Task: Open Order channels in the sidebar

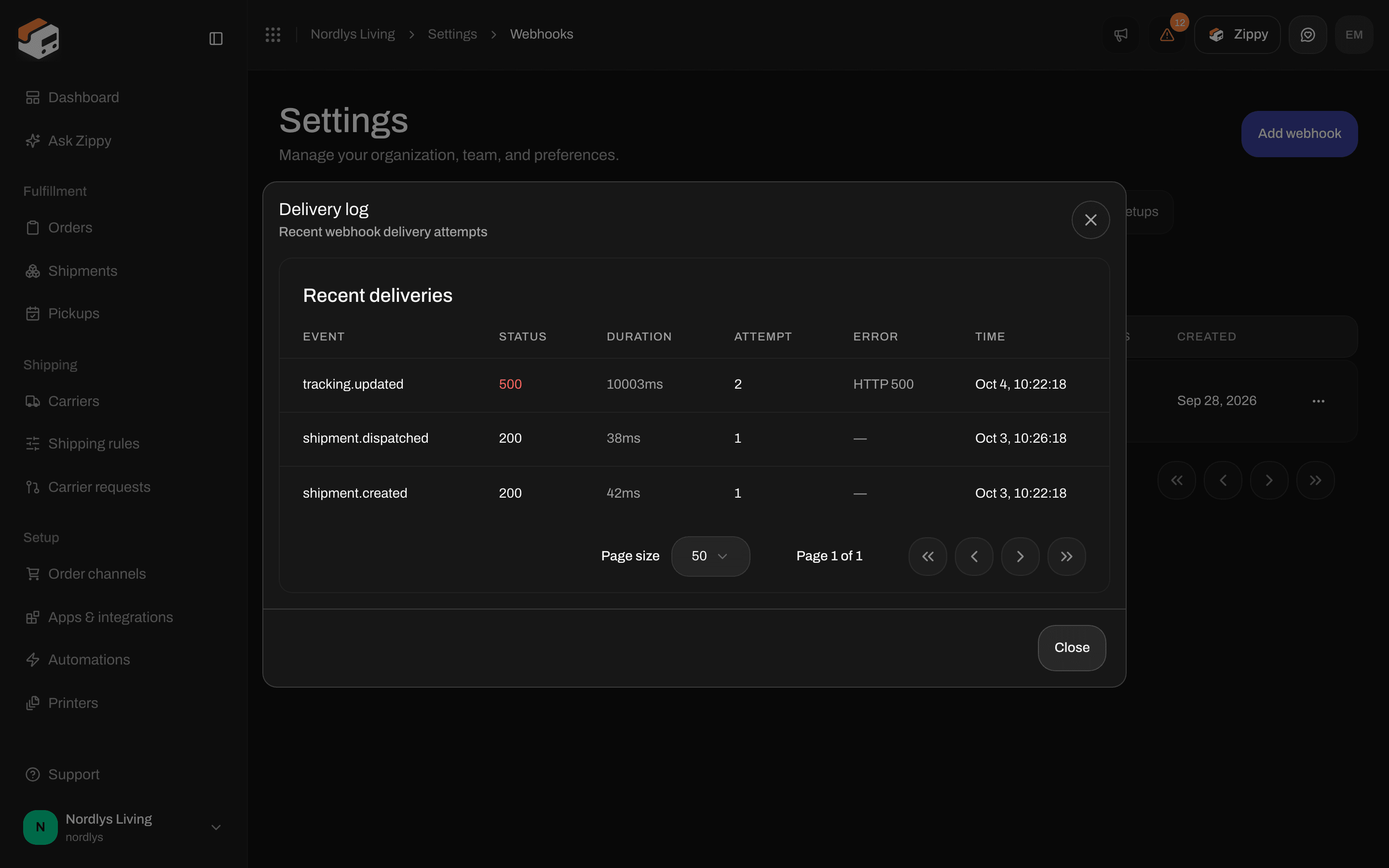Action: (x=124, y=574)
